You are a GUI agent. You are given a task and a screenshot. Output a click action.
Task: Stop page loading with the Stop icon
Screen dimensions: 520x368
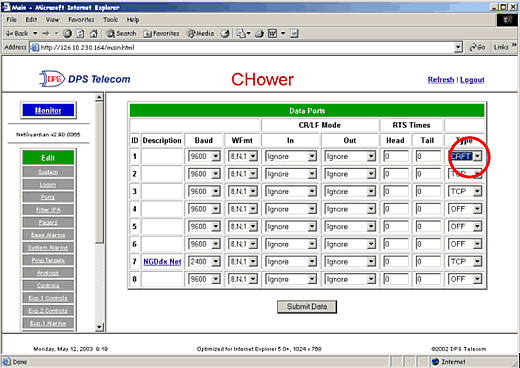68,33
